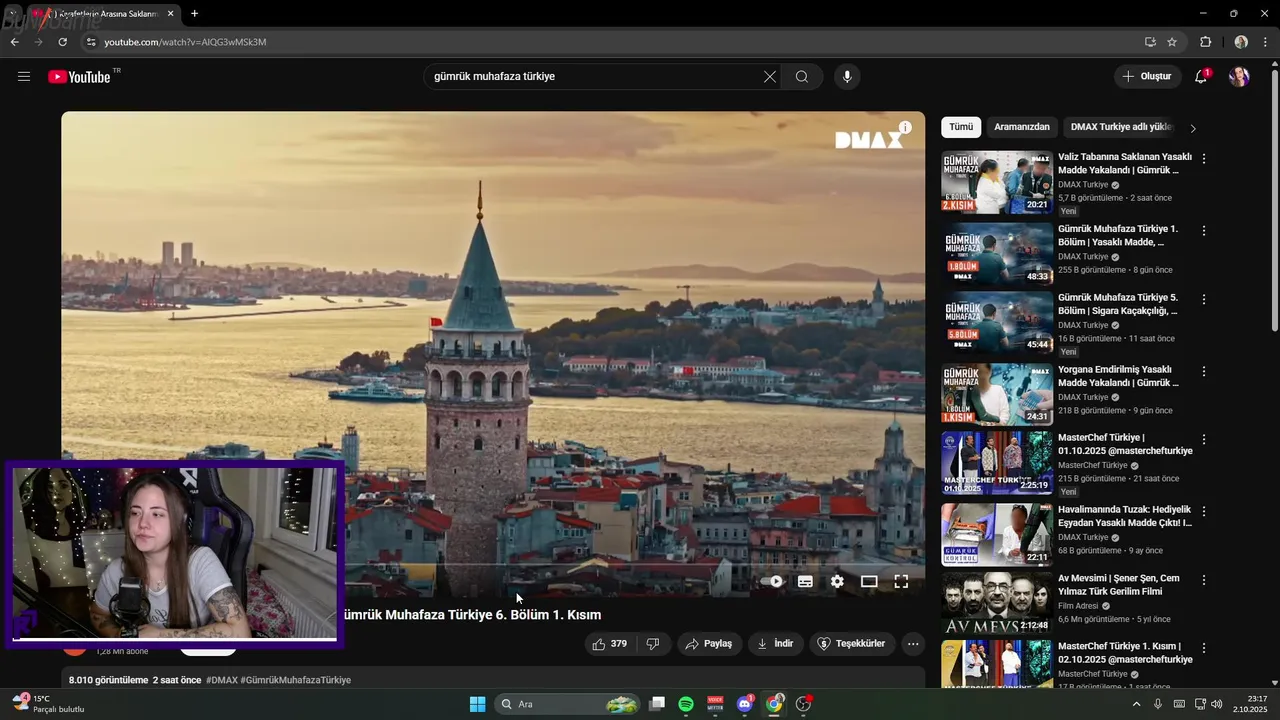Share the video with Paylaş
The width and height of the screenshot is (1280, 720).
(x=708, y=644)
